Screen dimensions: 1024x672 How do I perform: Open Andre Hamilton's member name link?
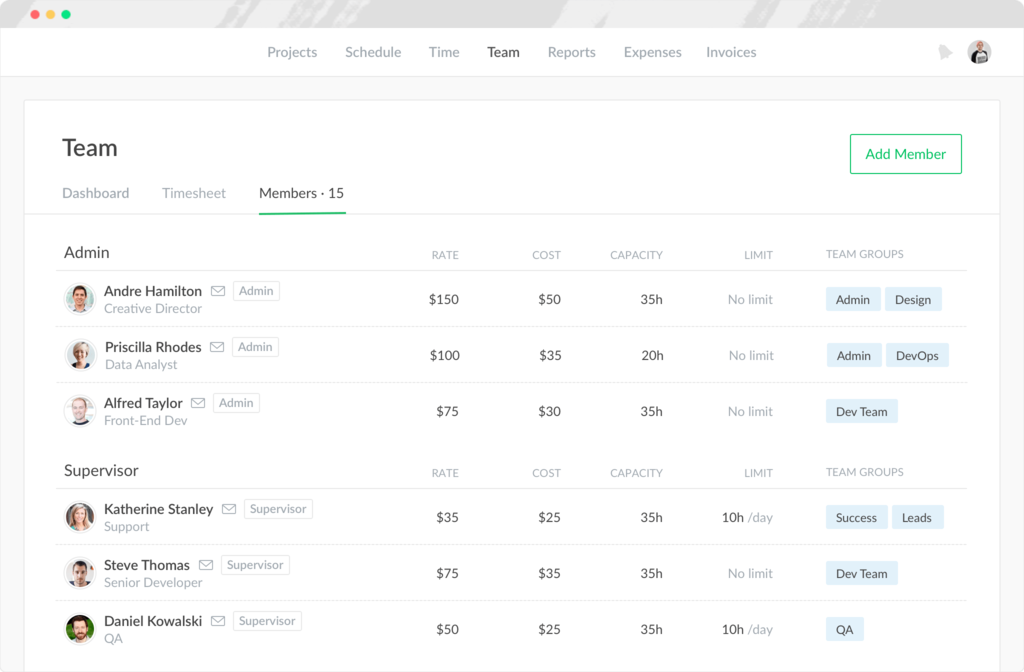(153, 291)
